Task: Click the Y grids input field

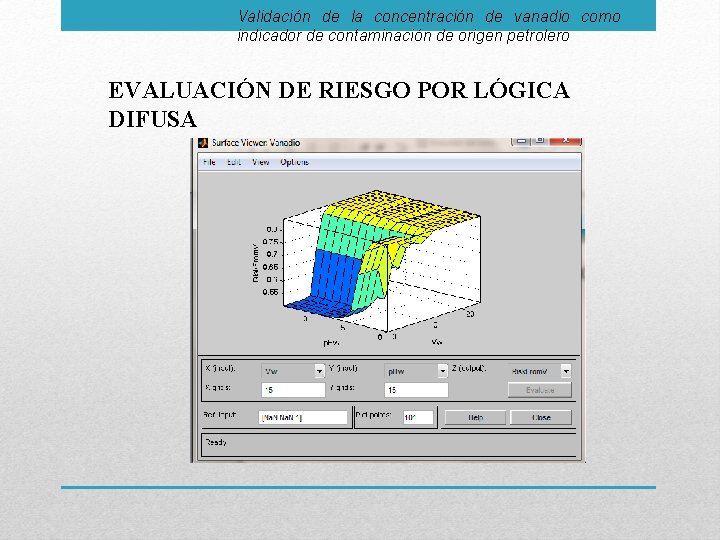Action: (x=416, y=390)
